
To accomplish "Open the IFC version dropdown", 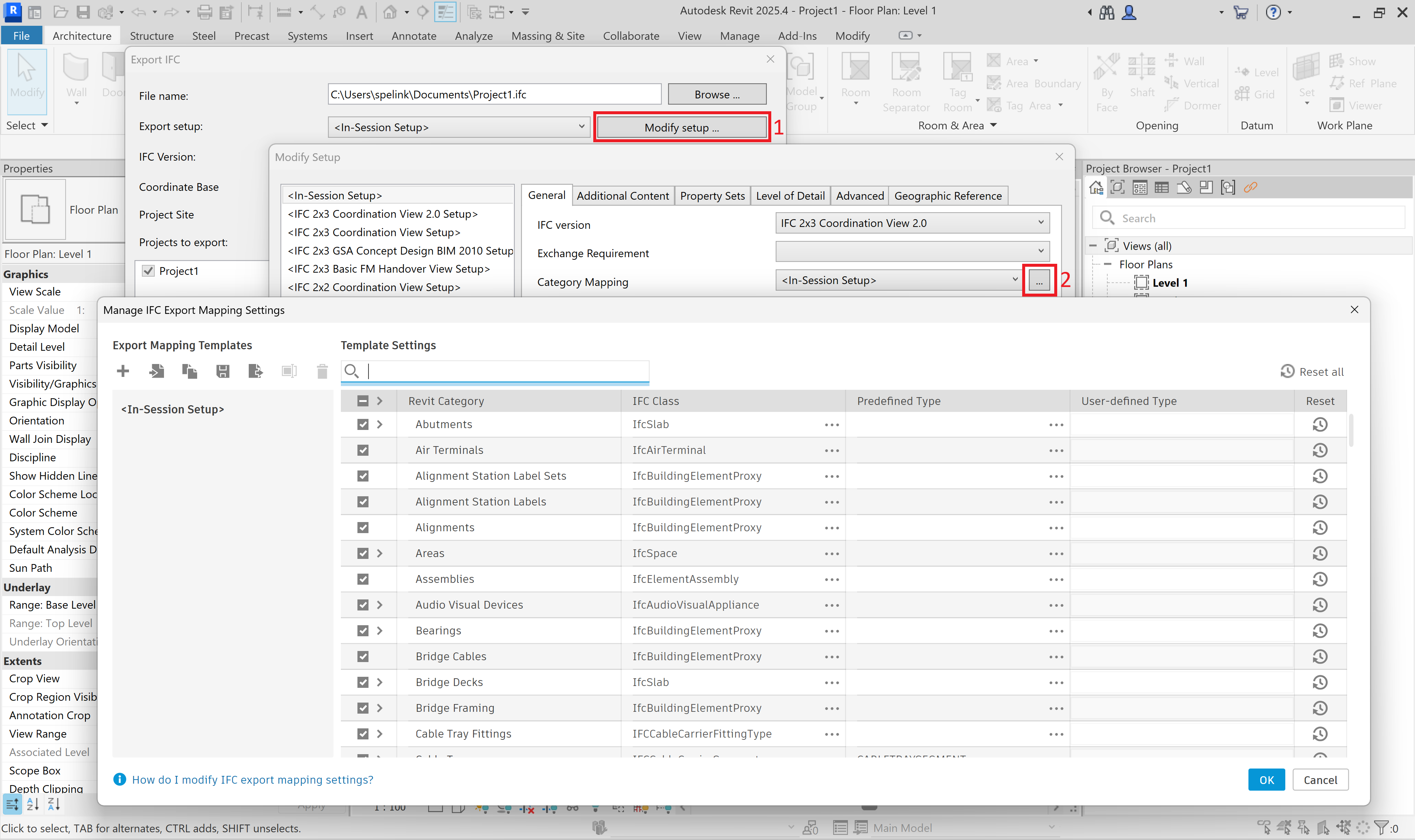I will [912, 223].
